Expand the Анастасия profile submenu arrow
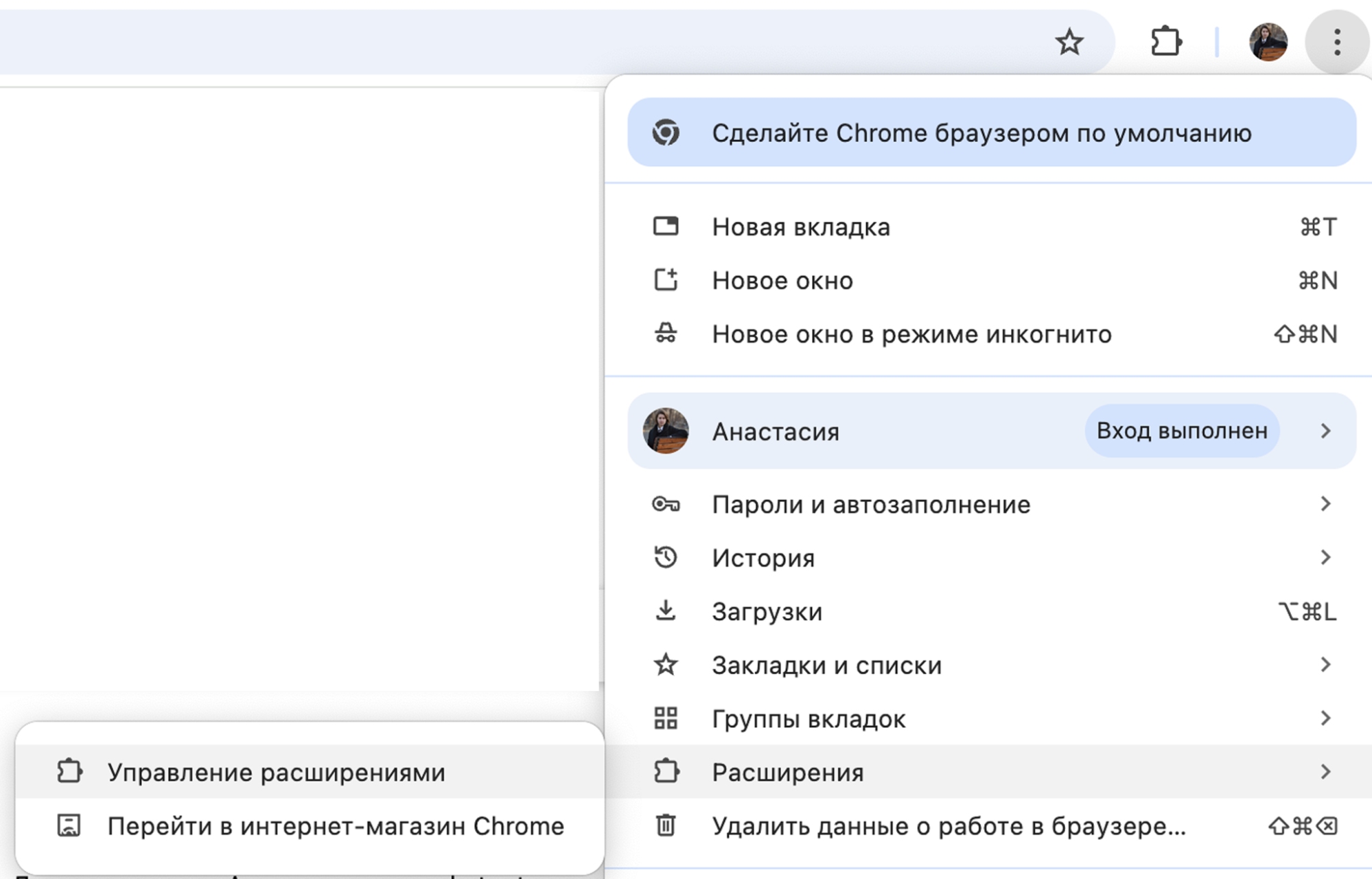This screenshot has width=1372, height=879. click(1325, 431)
